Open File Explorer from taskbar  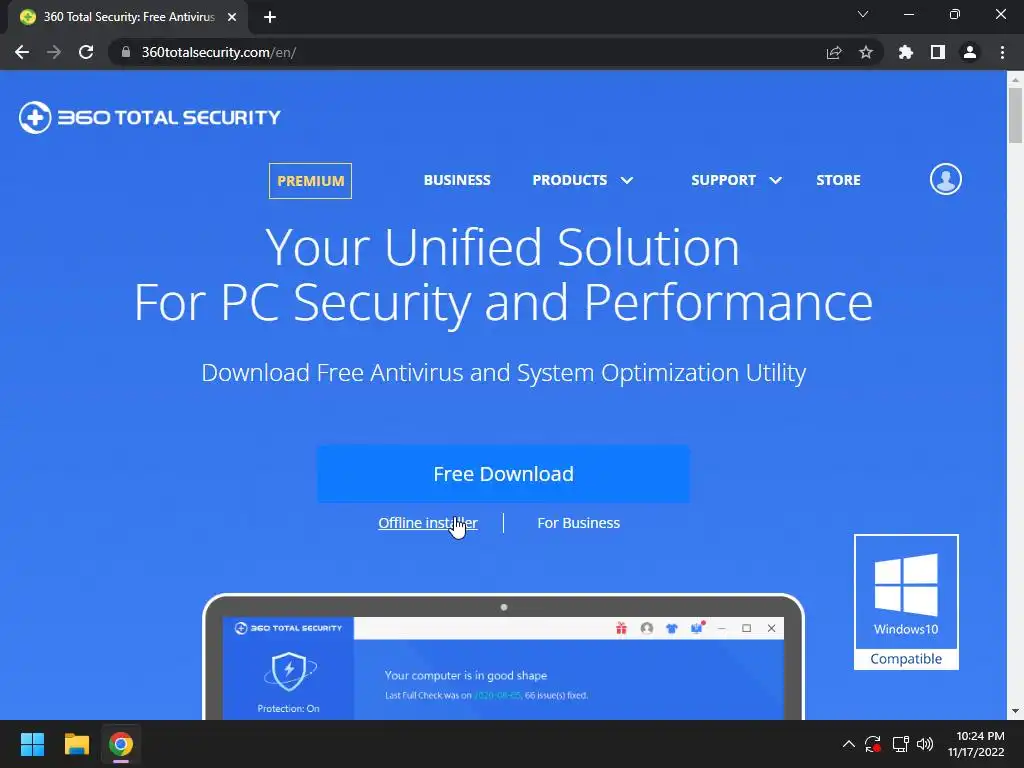[x=76, y=744]
